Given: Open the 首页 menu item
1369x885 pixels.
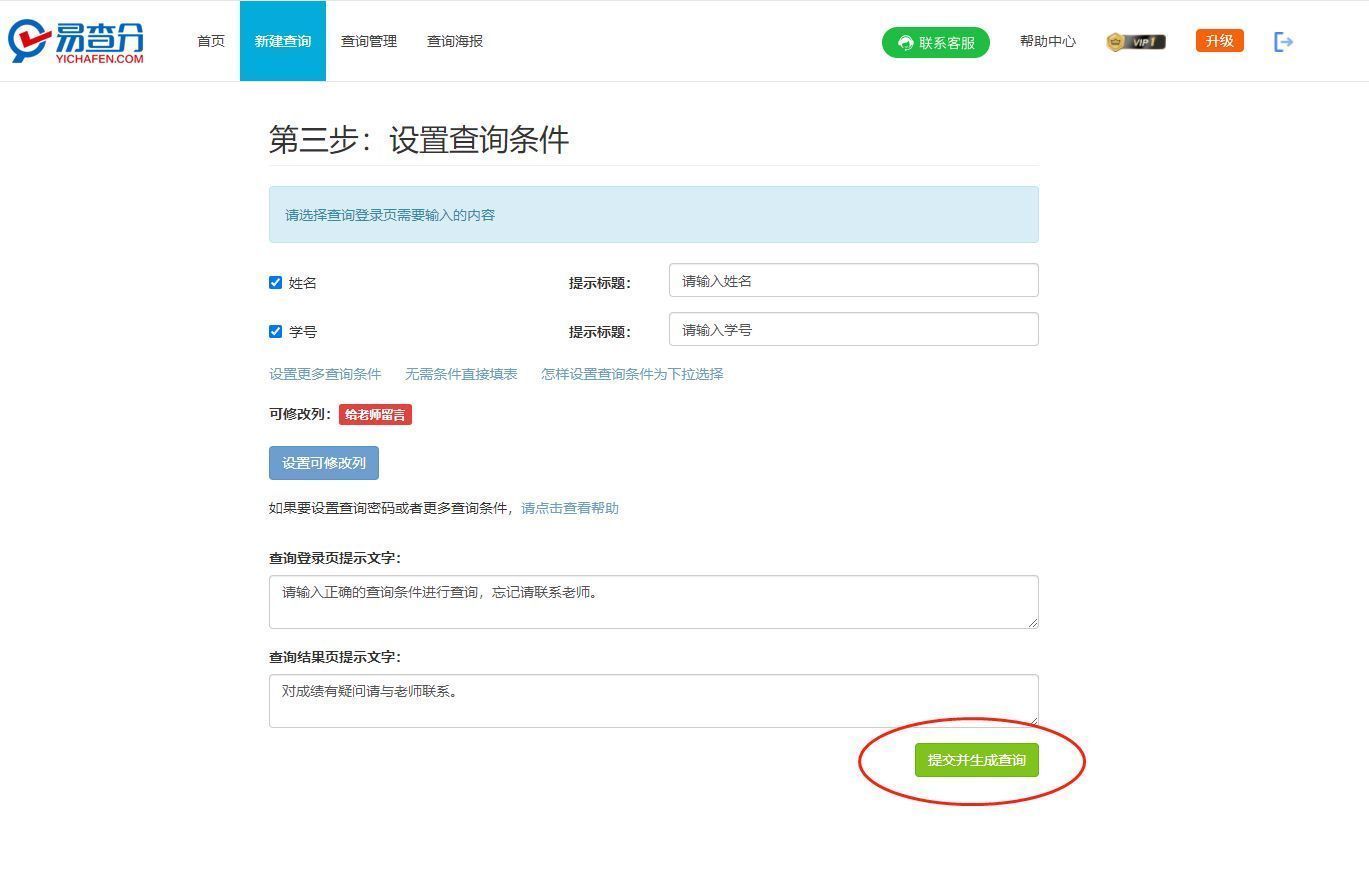Looking at the screenshot, I should (x=211, y=41).
